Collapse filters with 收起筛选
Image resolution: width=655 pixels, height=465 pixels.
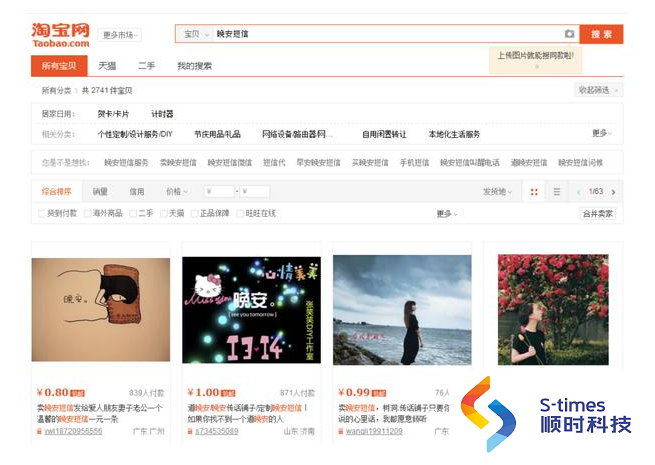tap(597, 90)
